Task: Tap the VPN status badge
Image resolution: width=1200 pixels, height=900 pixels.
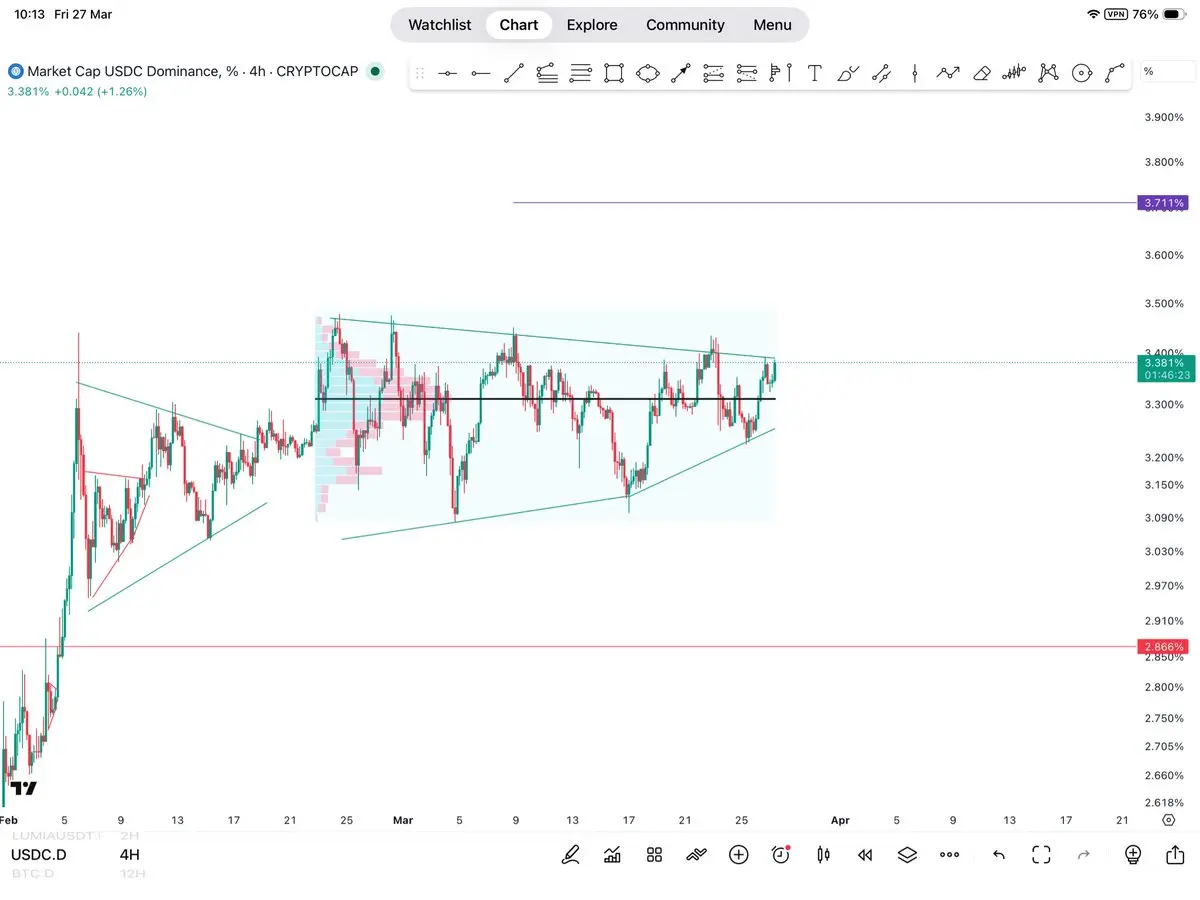Action: 1117,14
